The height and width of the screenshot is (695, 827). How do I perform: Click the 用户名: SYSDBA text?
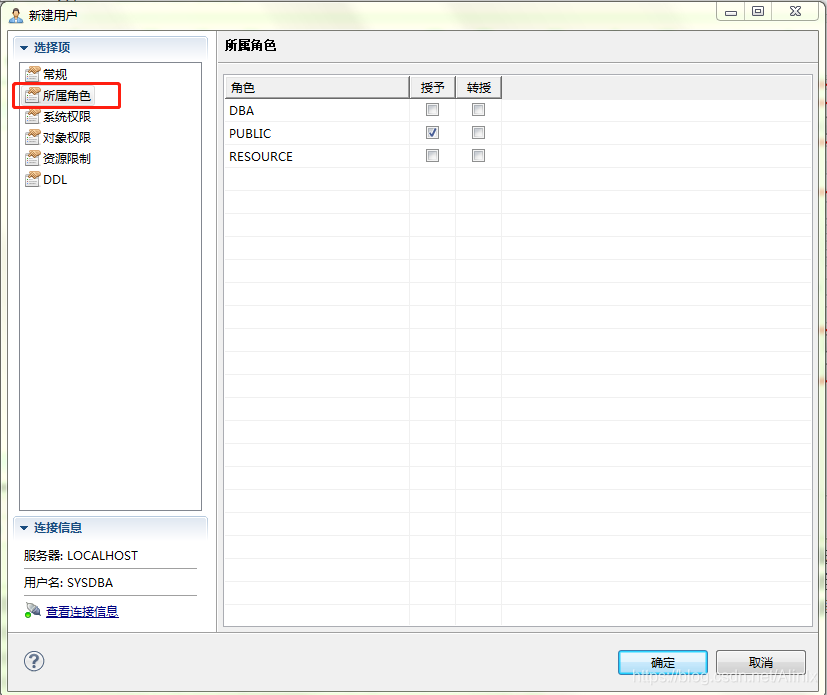(x=69, y=583)
